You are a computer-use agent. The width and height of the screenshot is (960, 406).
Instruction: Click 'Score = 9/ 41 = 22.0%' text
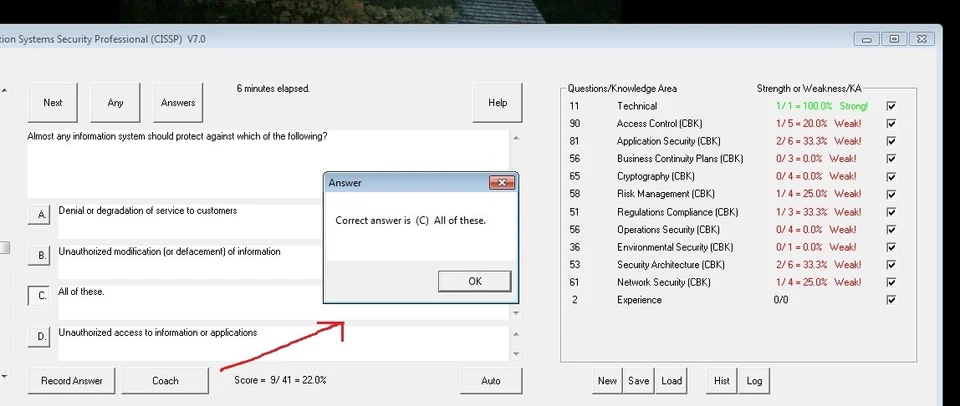click(x=280, y=380)
